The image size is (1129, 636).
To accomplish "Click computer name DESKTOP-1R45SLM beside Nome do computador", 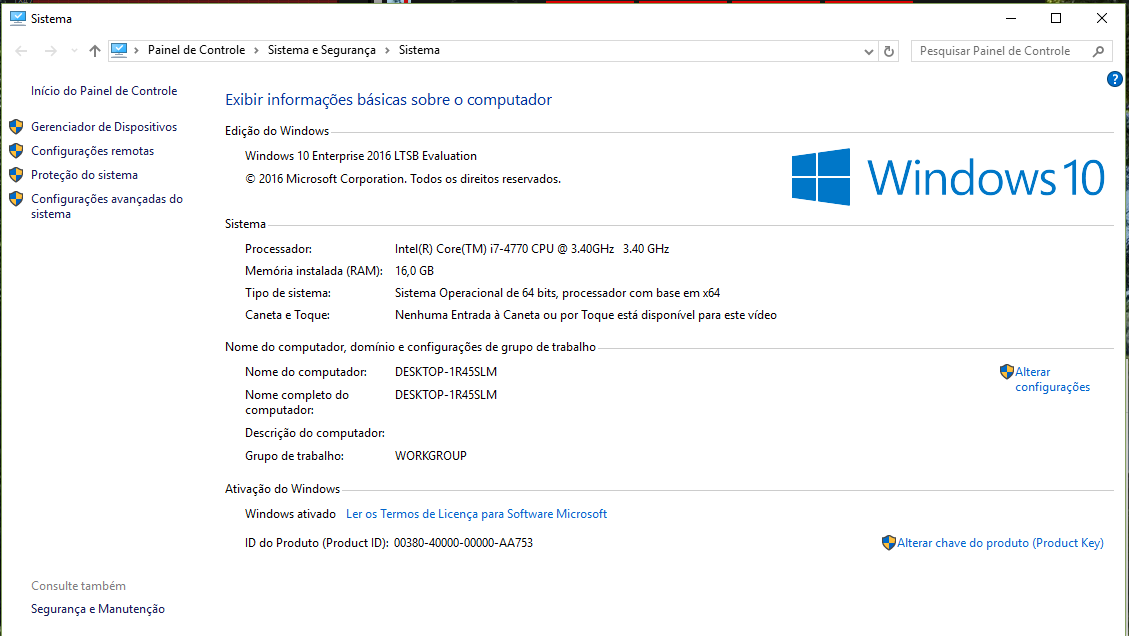I will 446,372.
